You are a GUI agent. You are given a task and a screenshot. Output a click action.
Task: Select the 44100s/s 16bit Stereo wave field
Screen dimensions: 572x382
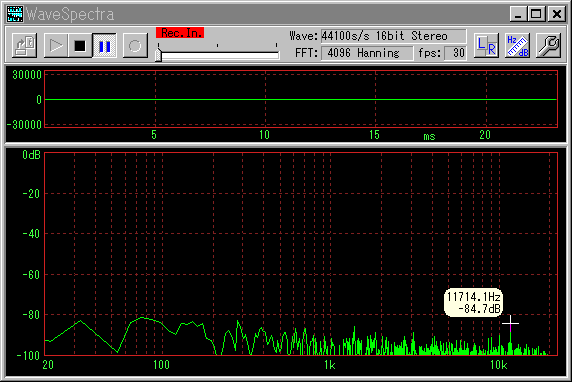[394, 36]
